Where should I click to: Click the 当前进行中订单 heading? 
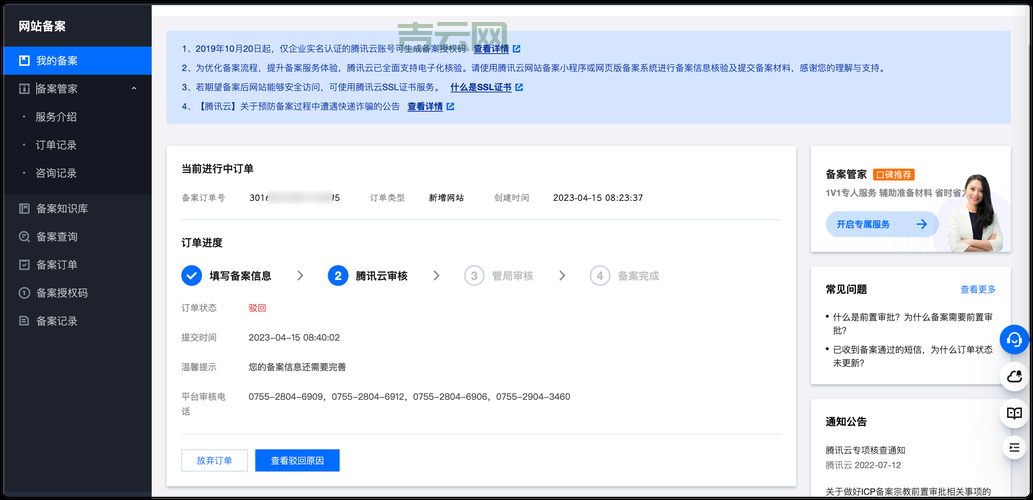click(x=217, y=169)
